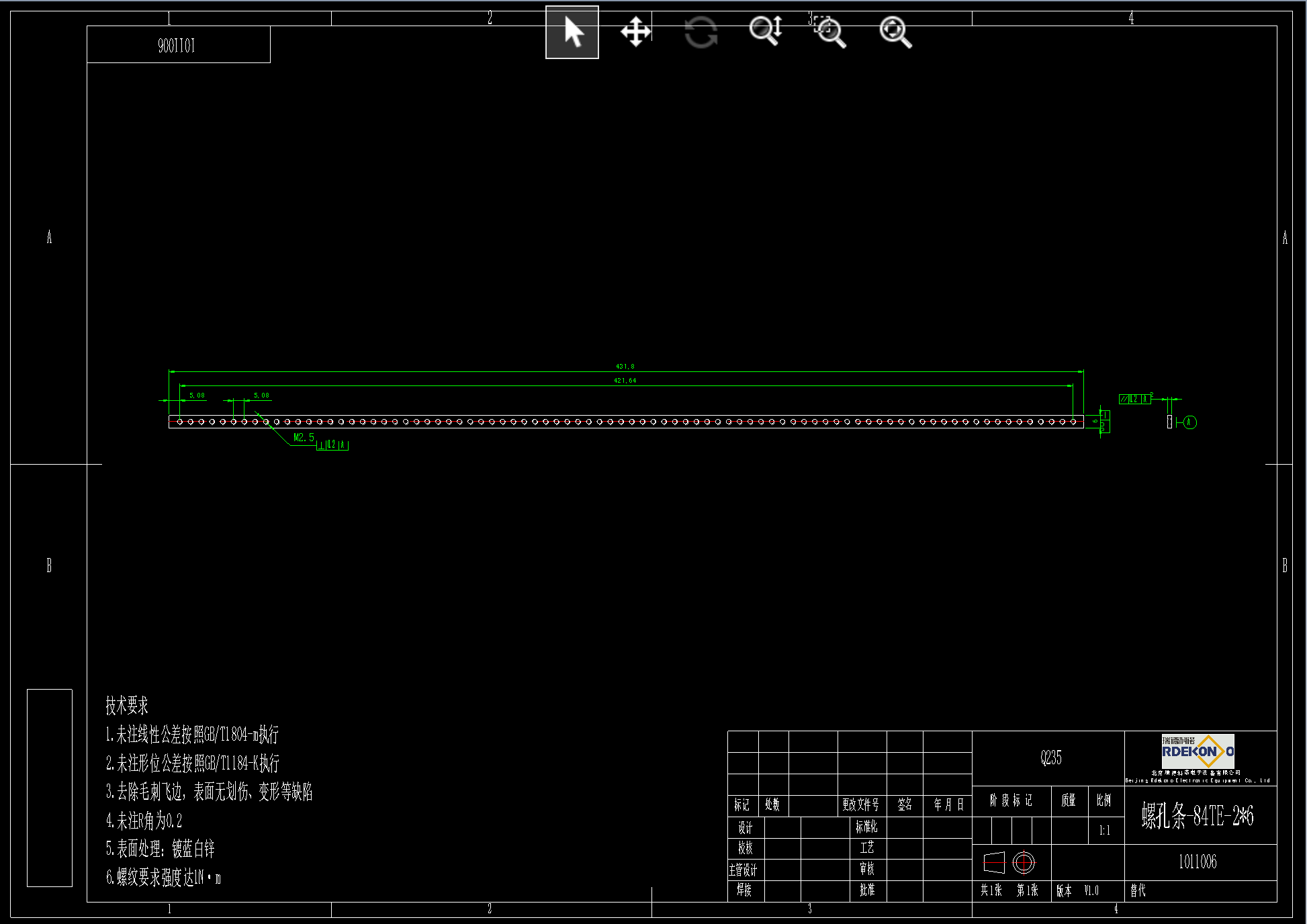Click the 焊接 row label
The image size is (1307, 924).
point(745,890)
